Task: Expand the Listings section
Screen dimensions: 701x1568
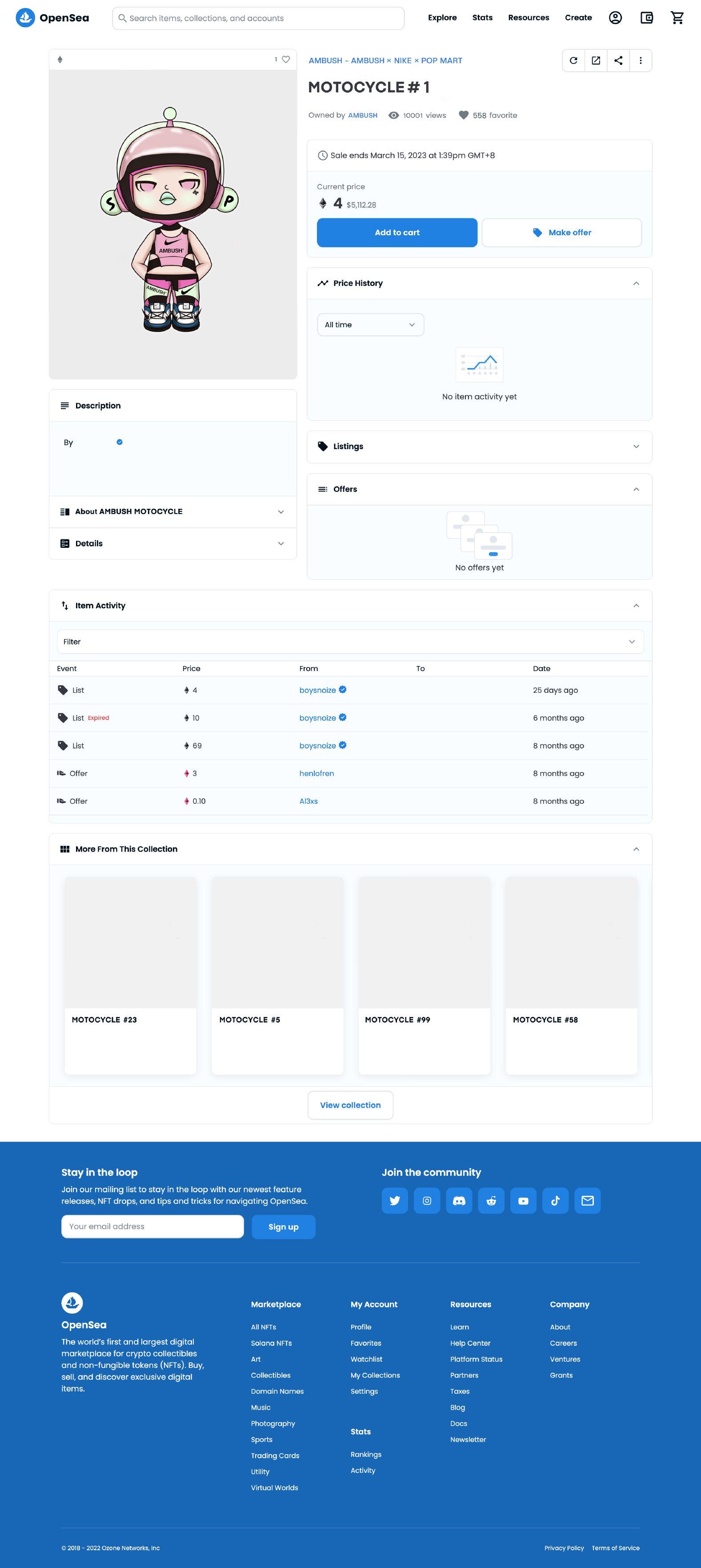Action: pyautogui.click(x=636, y=446)
